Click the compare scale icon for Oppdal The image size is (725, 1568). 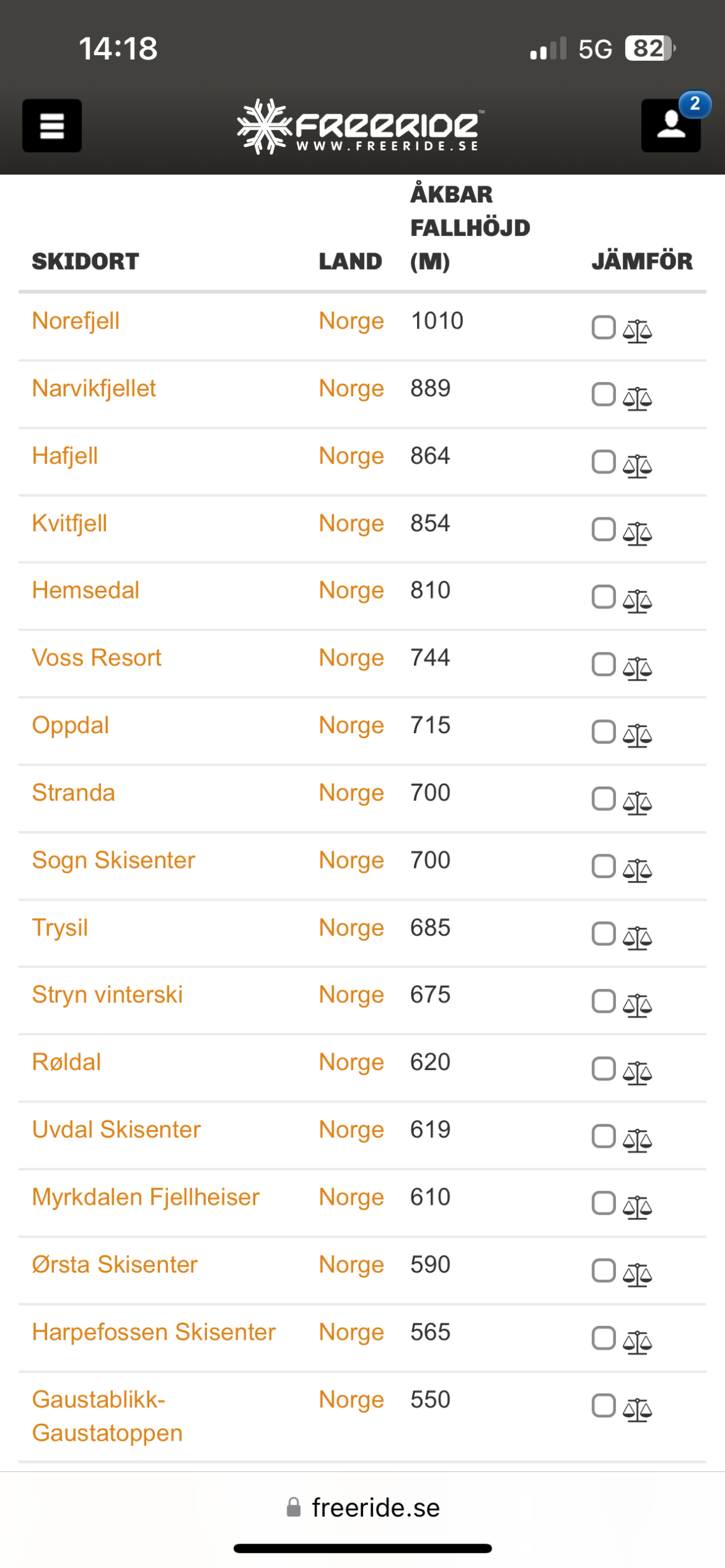pyautogui.click(x=637, y=735)
